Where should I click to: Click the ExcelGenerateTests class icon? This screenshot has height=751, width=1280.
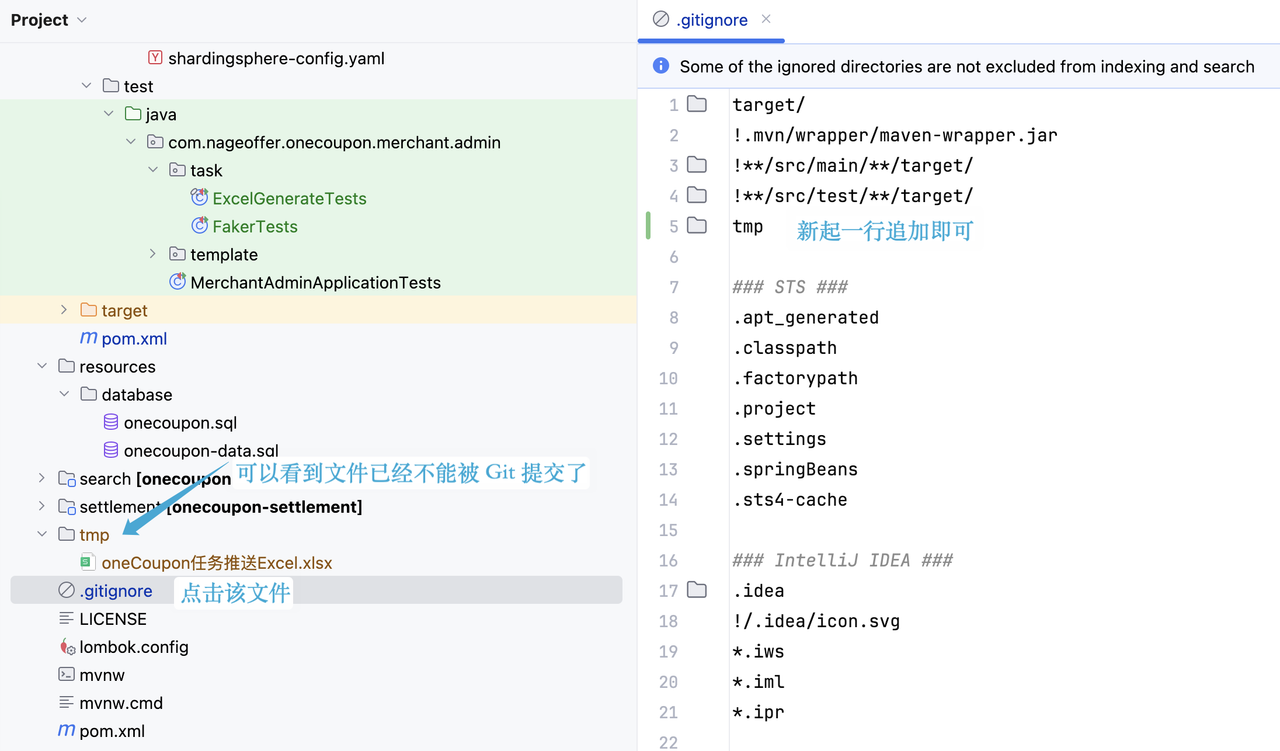pos(199,198)
